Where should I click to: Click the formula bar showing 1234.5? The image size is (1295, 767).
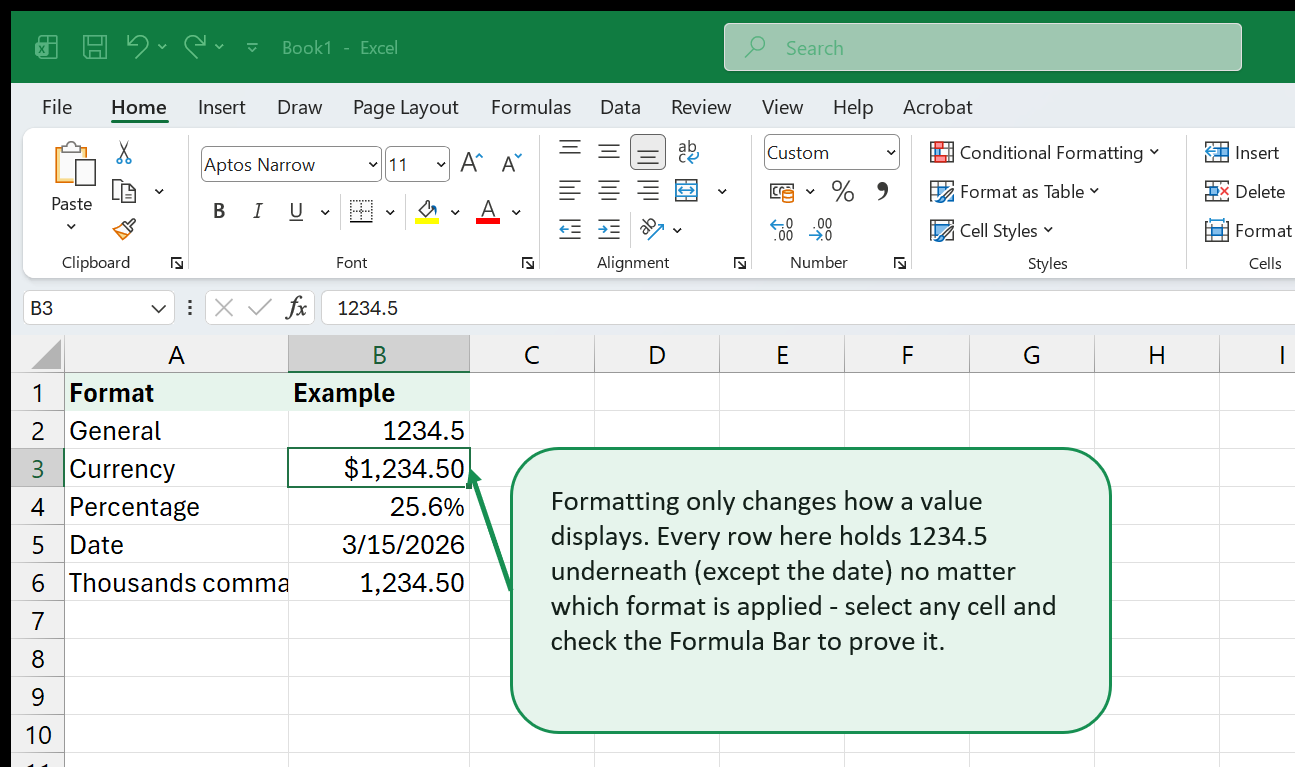coord(806,308)
